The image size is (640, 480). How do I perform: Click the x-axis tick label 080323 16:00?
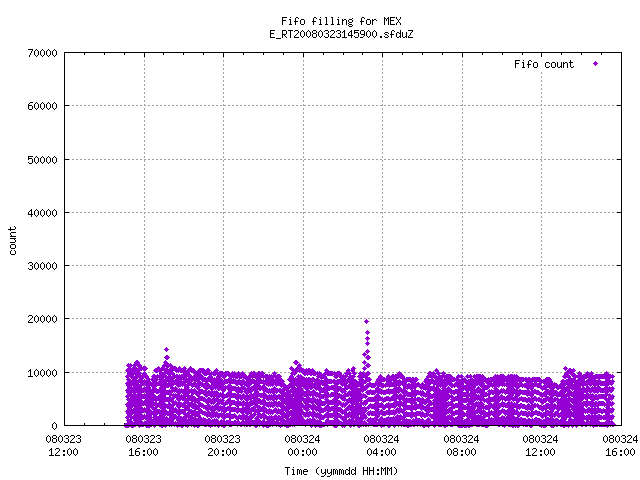143,446
